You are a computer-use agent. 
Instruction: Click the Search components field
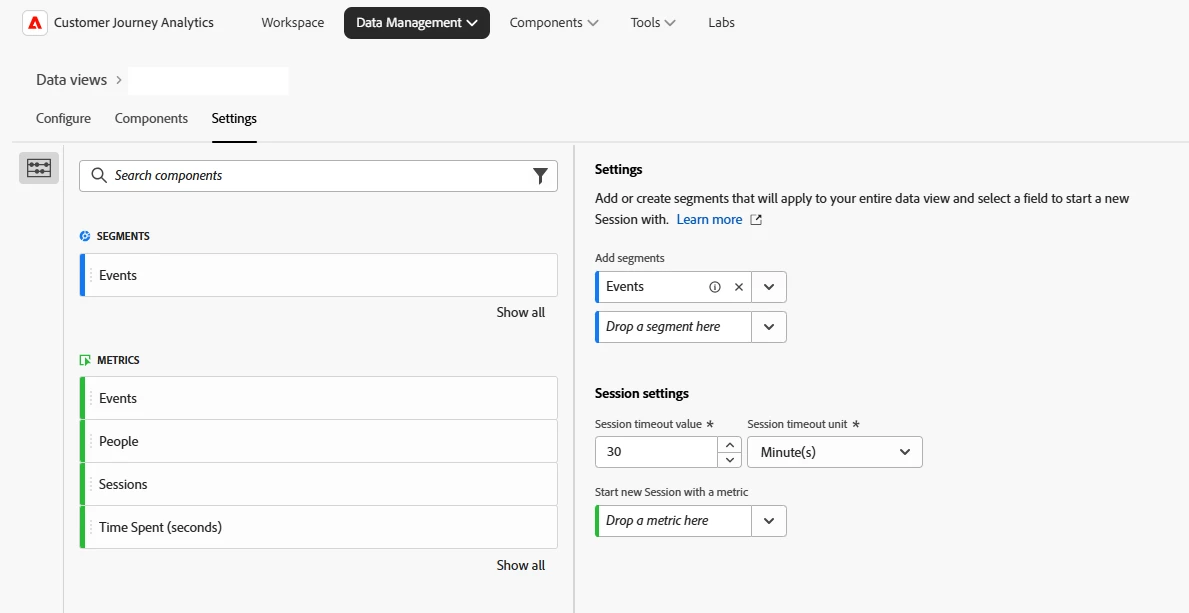point(320,176)
